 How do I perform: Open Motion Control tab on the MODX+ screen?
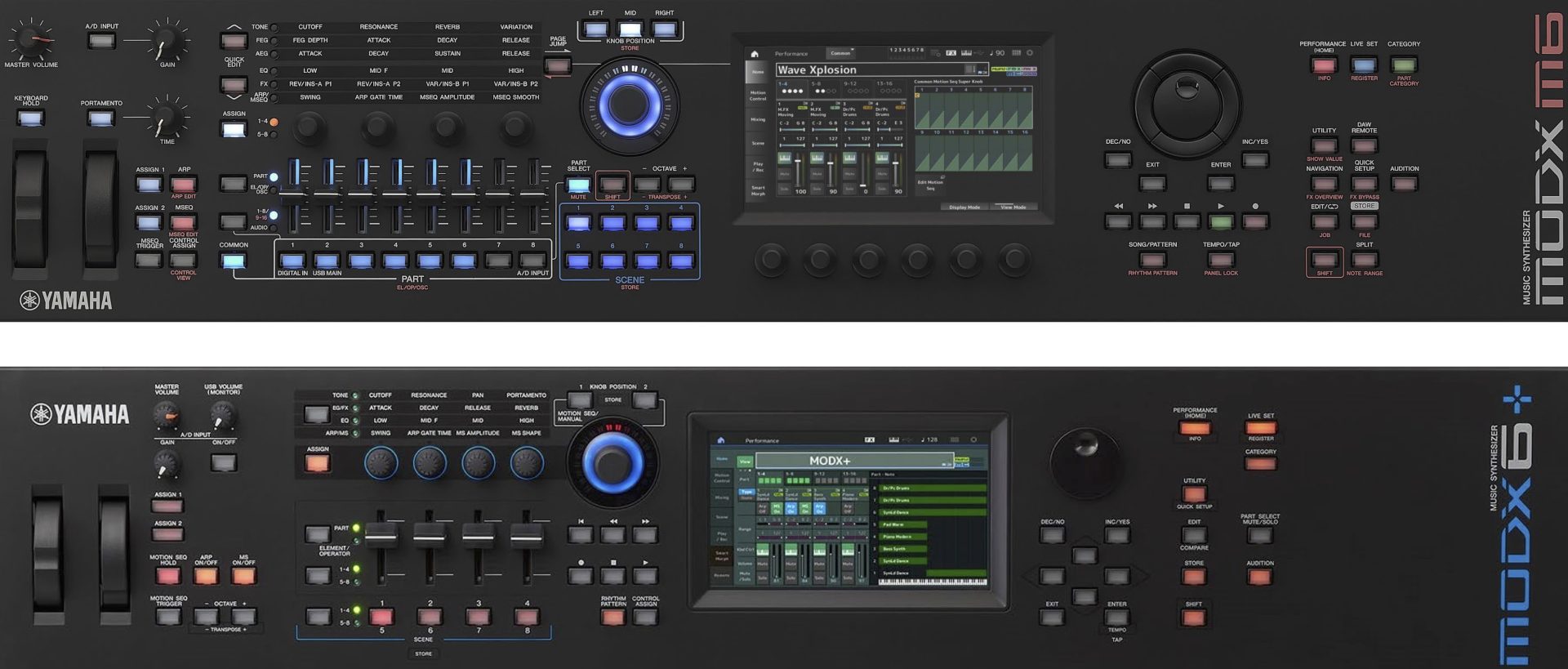(x=722, y=478)
